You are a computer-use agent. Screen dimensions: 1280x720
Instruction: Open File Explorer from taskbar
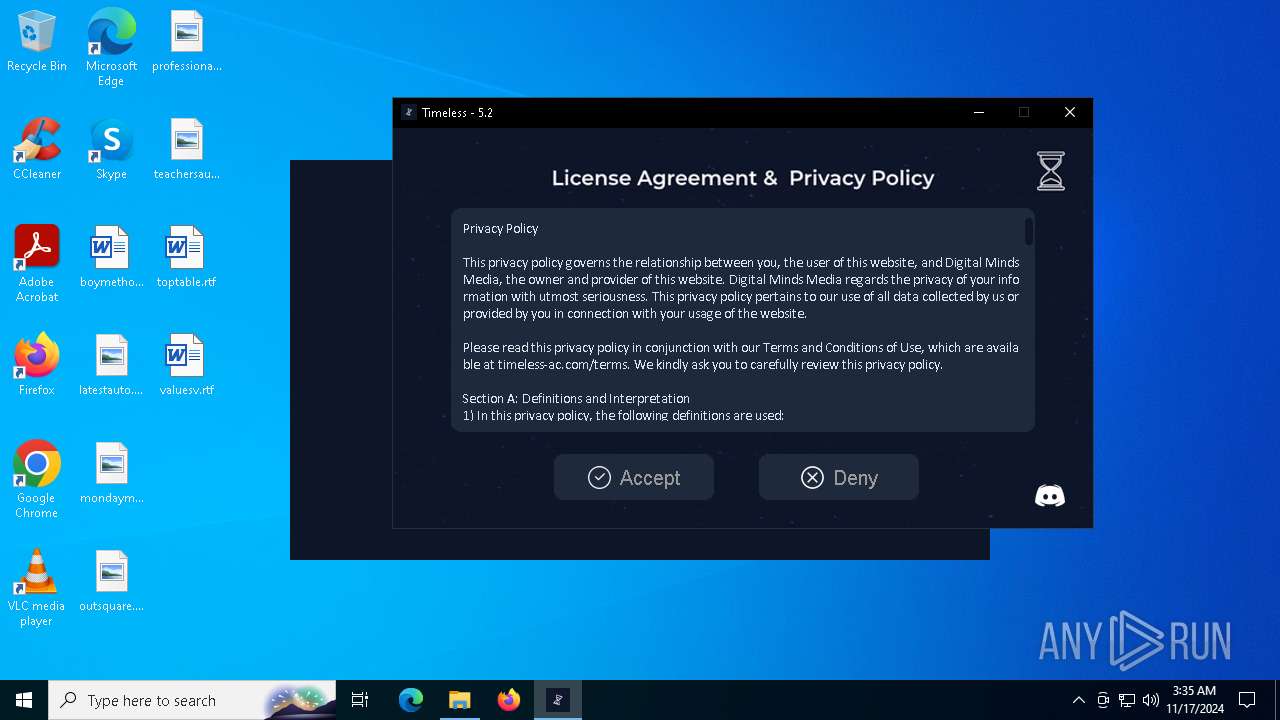click(x=459, y=700)
